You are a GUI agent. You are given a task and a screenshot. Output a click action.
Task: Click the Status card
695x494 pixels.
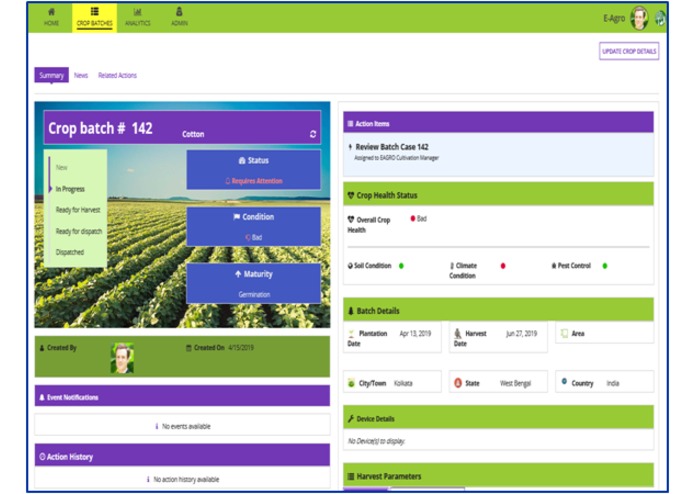(x=254, y=170)
